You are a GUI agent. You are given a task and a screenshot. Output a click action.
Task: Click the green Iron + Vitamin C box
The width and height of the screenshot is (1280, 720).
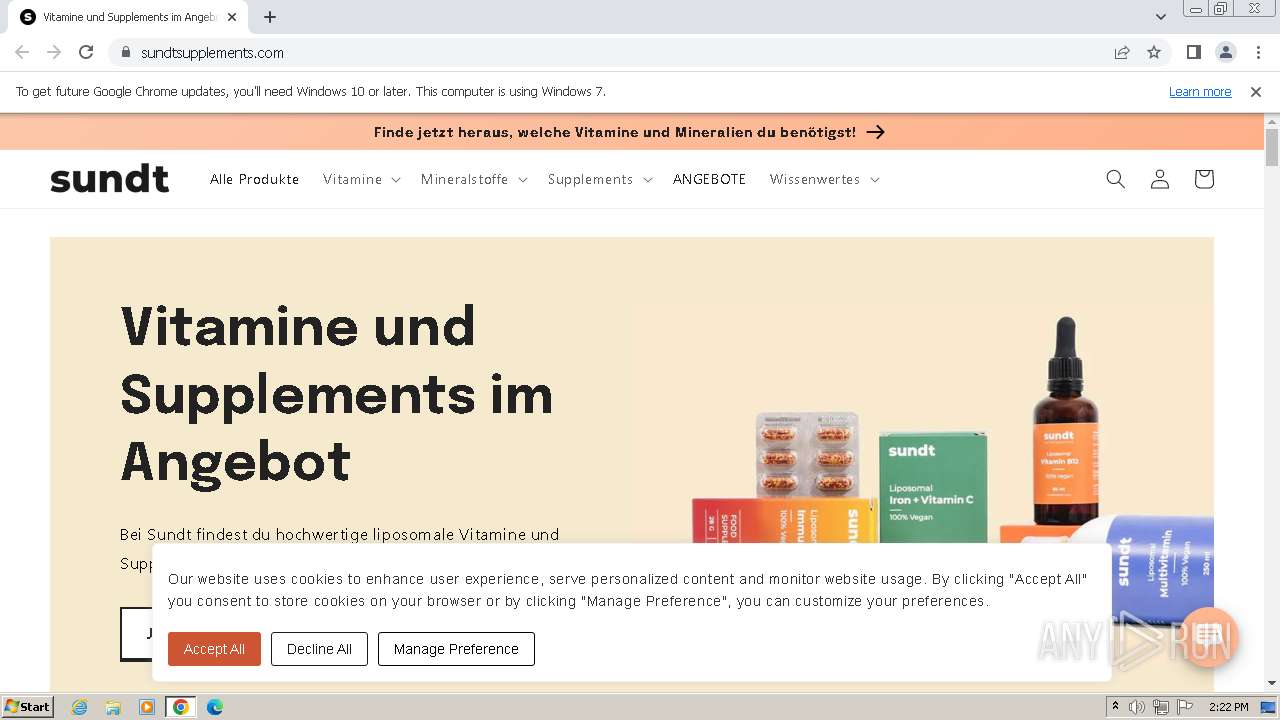pos(933,487)
